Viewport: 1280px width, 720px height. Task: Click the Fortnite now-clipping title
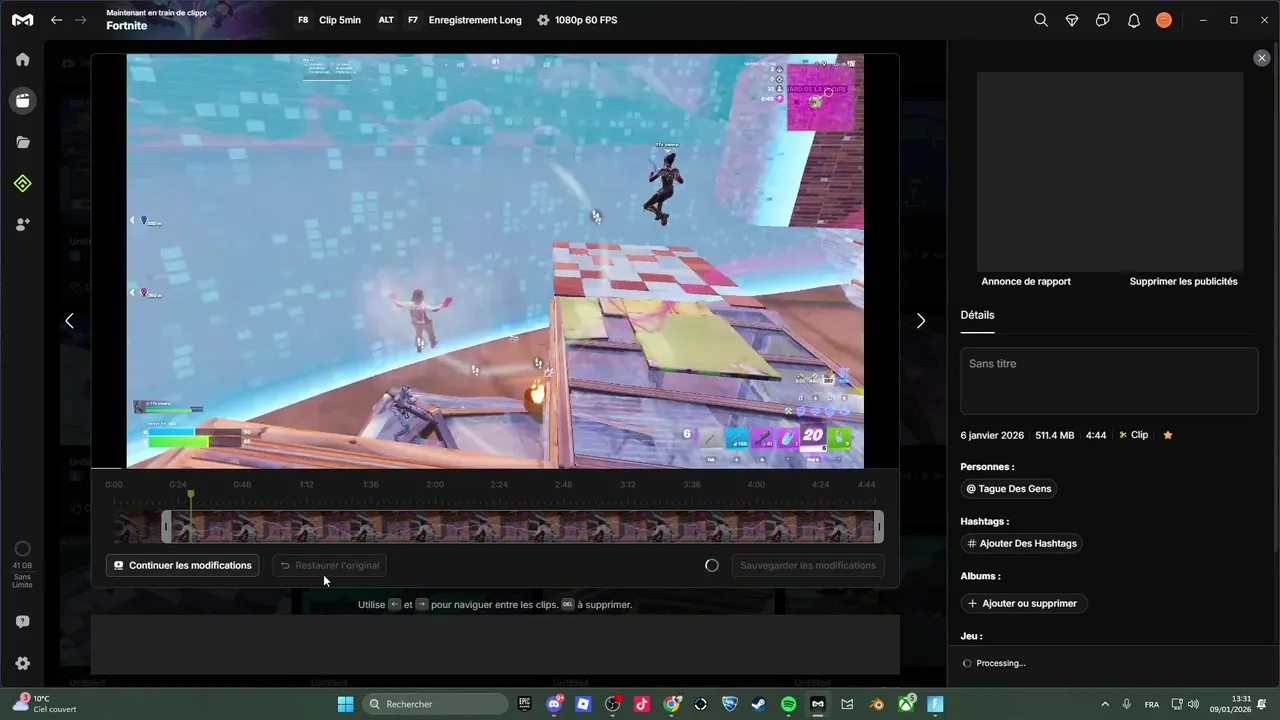[x=127, y=26]
